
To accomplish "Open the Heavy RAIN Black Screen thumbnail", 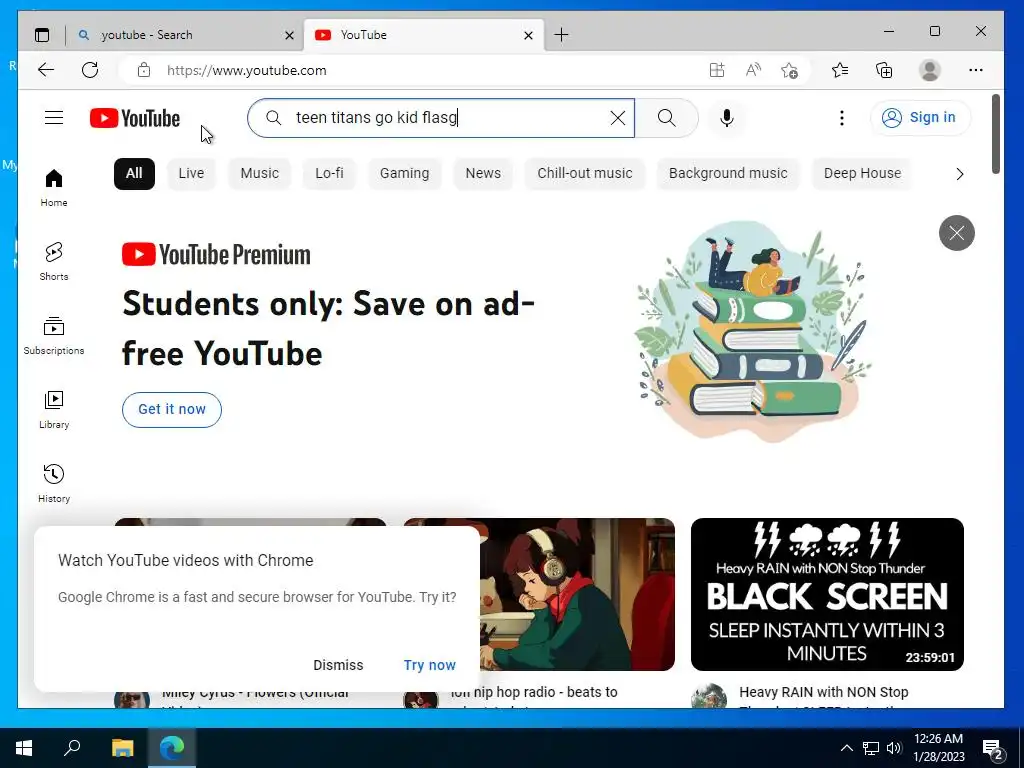I will (x=827, y=594).
